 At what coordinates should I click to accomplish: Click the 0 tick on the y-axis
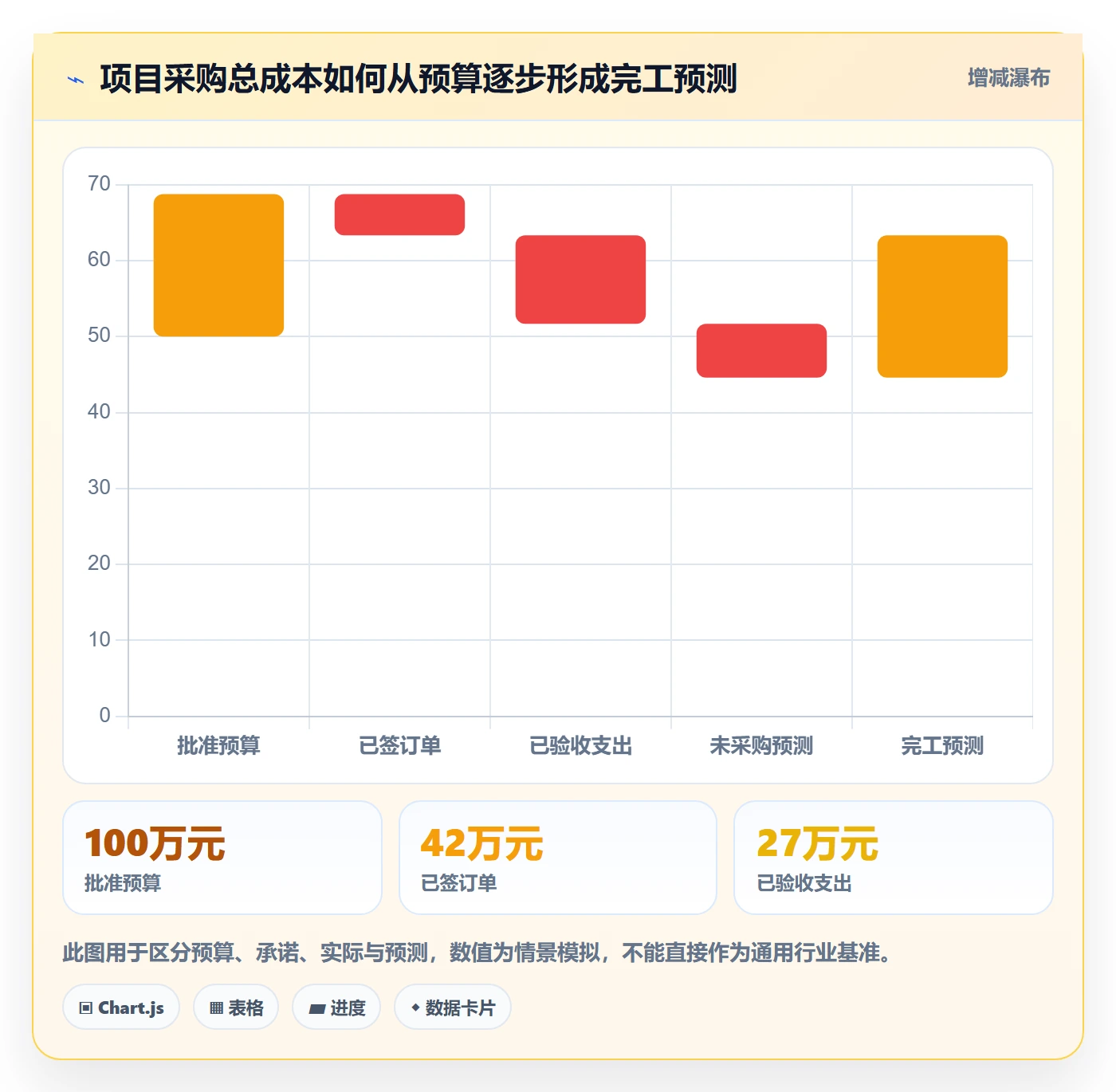click(x=104, y=716)
